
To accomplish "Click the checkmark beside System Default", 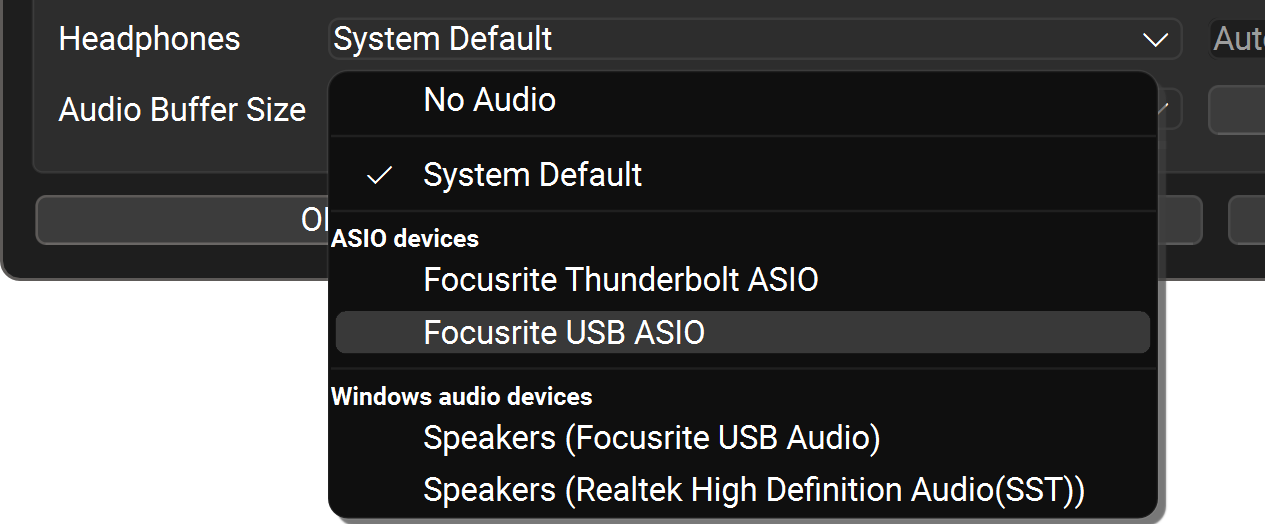I will [379, 176].
